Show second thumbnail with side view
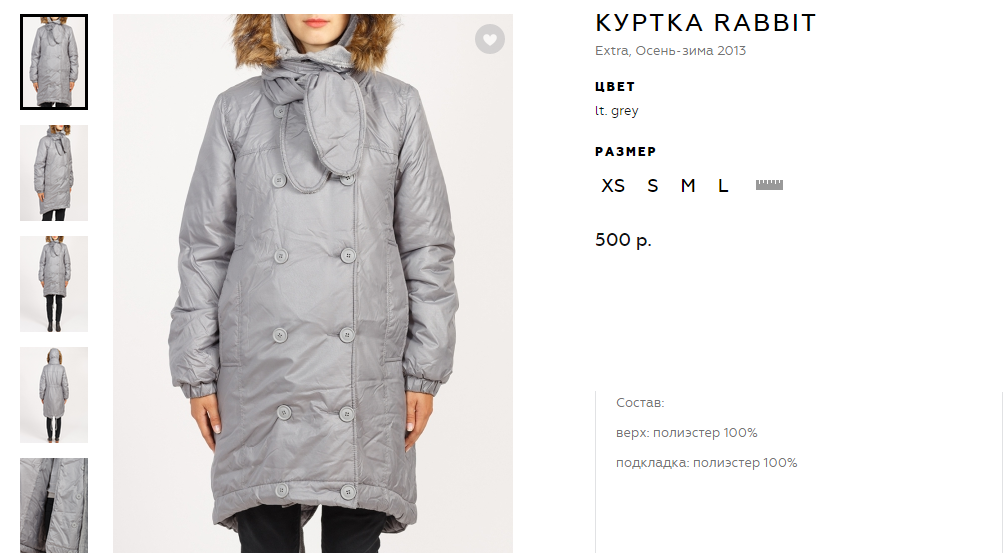 coord(54,173)
